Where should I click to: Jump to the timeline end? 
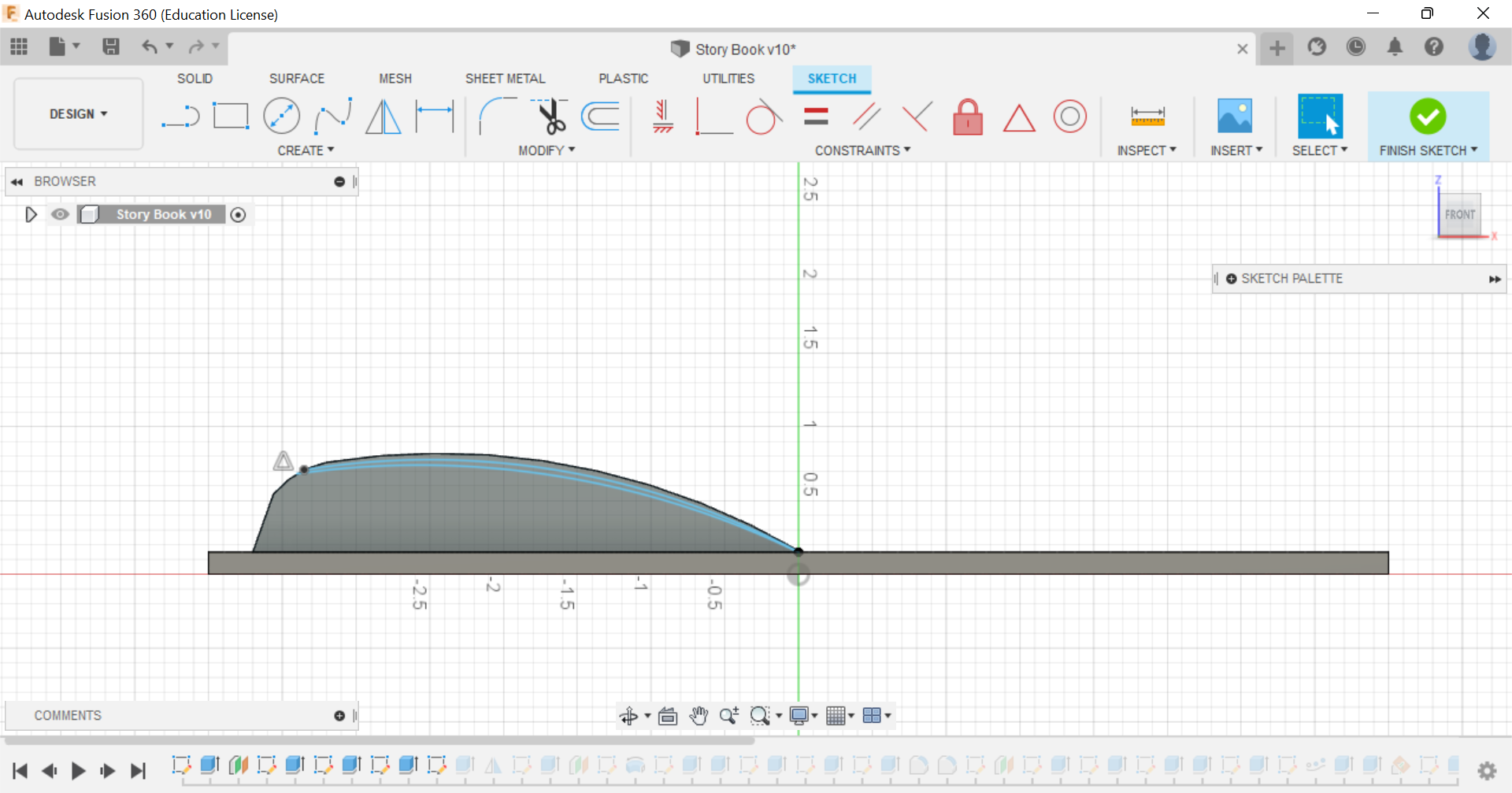point(138,771)
